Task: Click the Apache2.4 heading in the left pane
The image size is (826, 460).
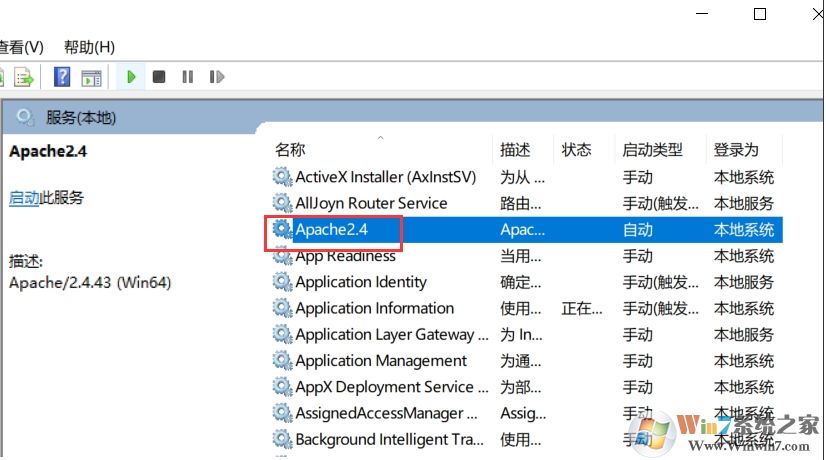Action: [x=48, y=151]
